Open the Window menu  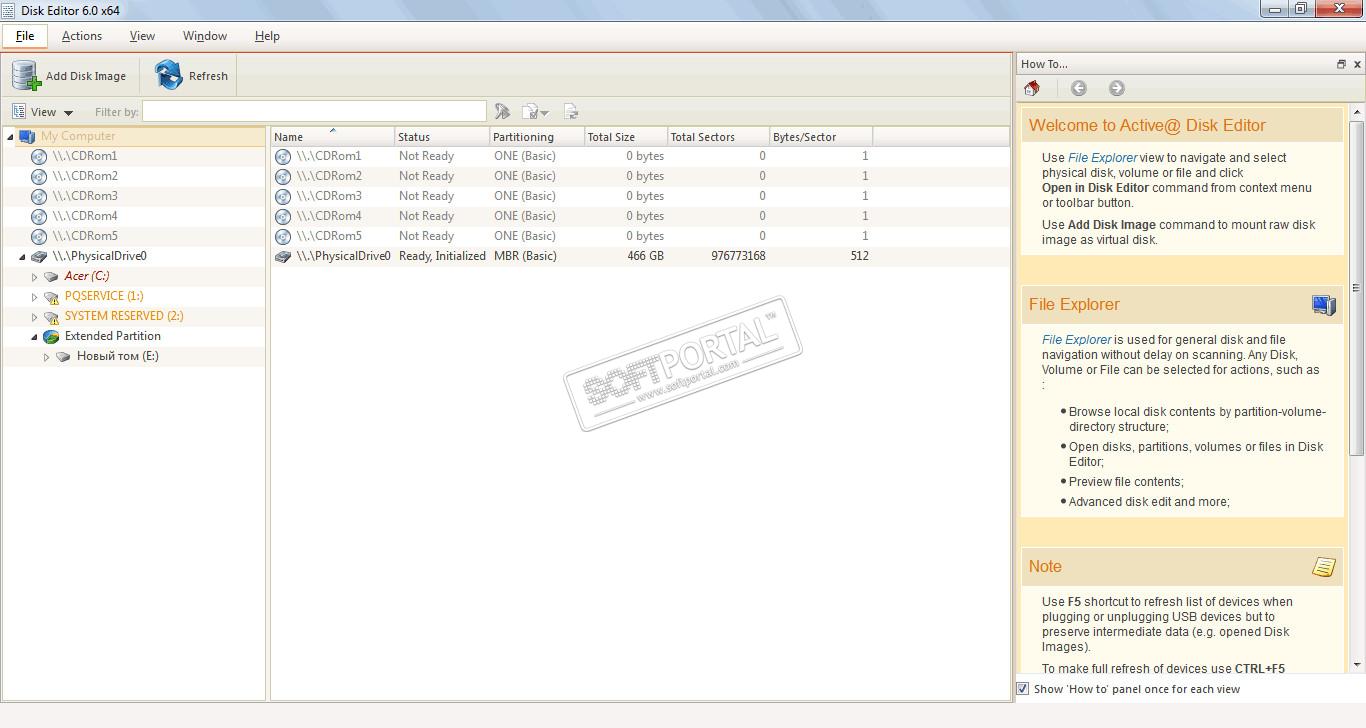tap(205, 36)
